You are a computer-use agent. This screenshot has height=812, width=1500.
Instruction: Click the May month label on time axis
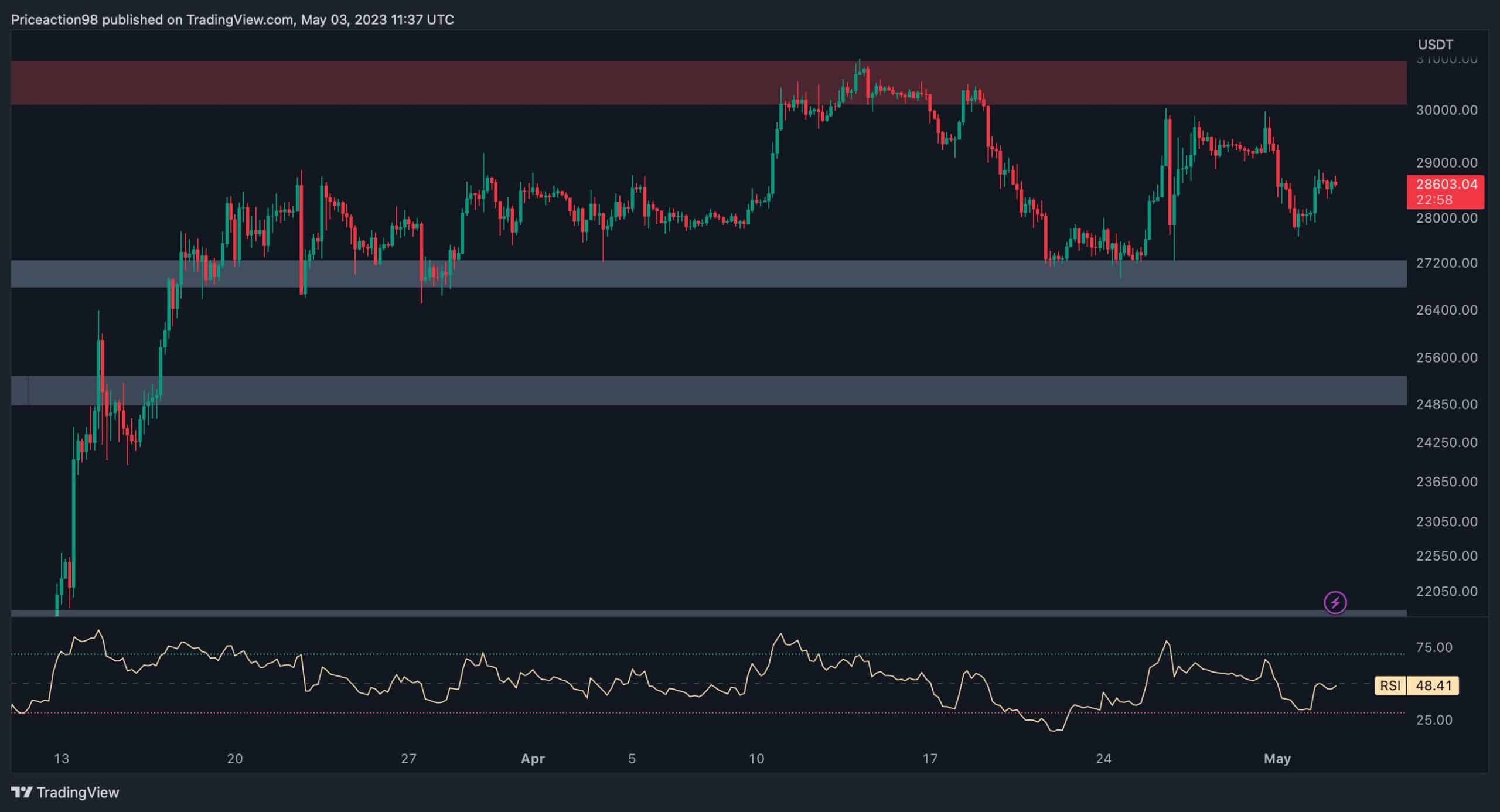1277,759
